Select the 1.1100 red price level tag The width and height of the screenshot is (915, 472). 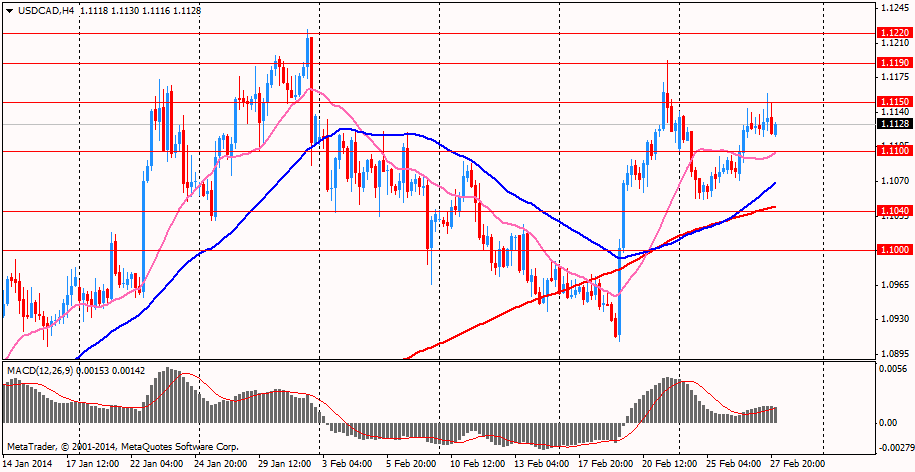tap(892, 151)
